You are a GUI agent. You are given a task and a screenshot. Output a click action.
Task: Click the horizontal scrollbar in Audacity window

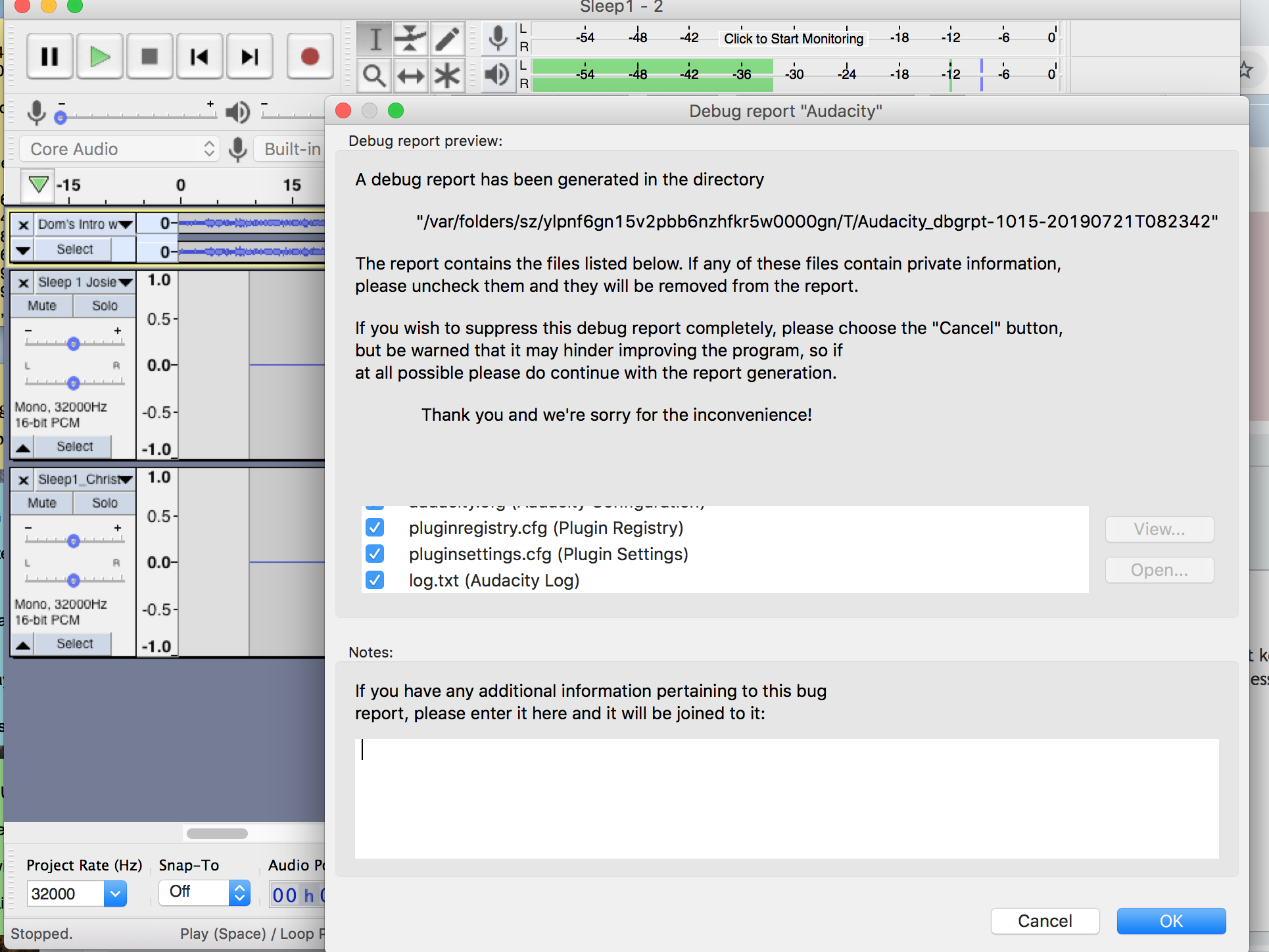tap(217, 834)
